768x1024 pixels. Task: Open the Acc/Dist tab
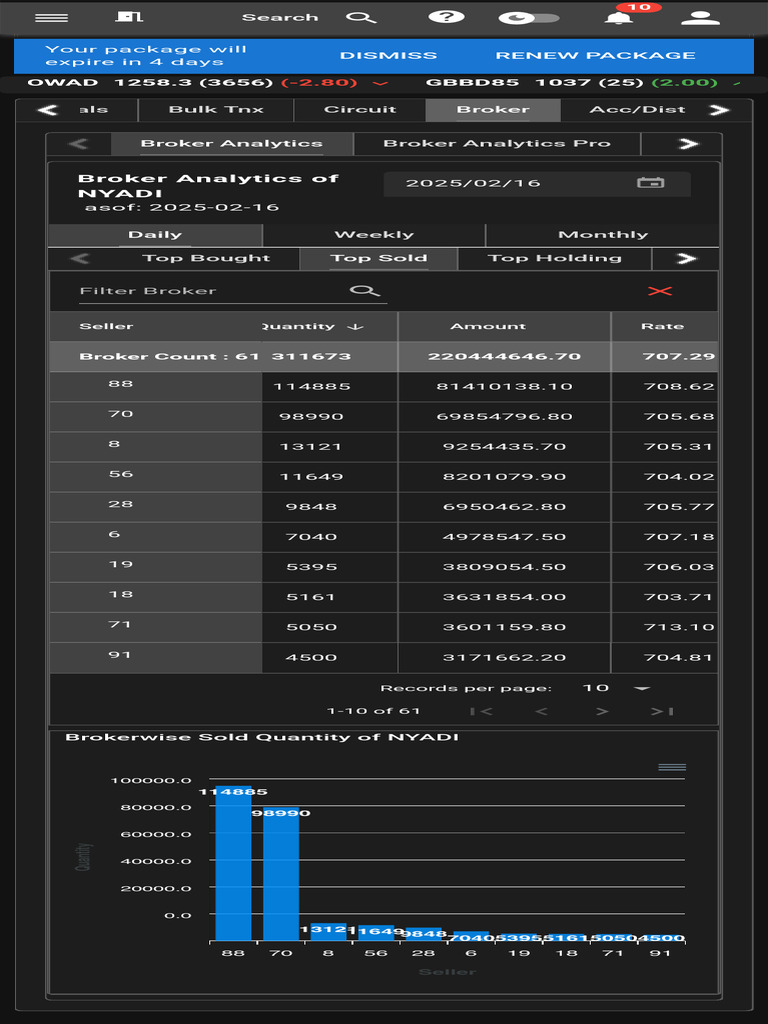click(x=637, y=110)
